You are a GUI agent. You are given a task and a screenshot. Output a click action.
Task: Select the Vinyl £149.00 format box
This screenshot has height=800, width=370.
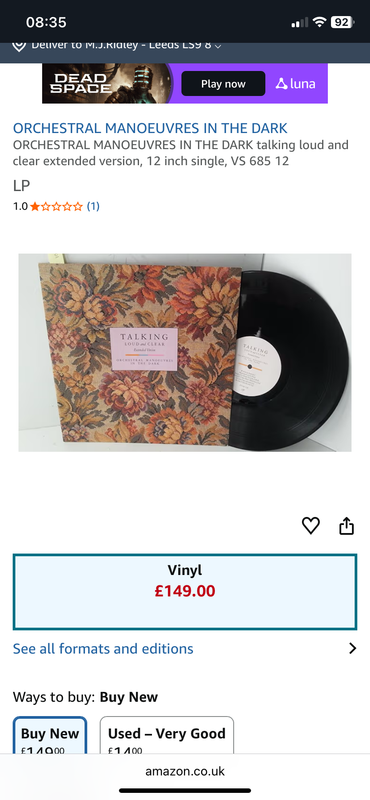click(x=185, y=592)
